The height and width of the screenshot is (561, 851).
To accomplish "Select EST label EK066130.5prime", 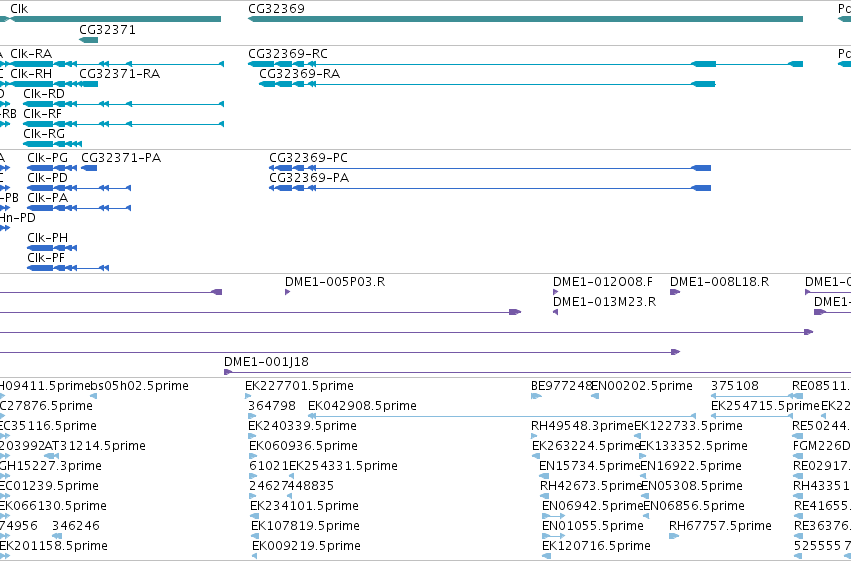I will click(x=53, y=506).
